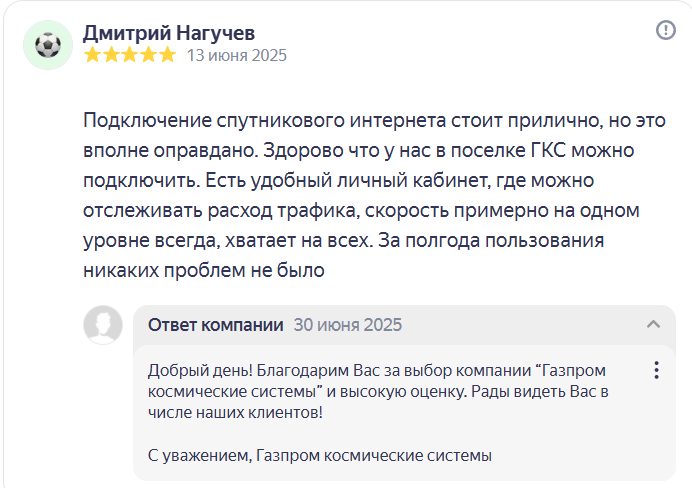Image resolution: width=692 pixels, height=488 pixels.
Task: Click the signature "С уважением, Газпром космические системы"
Action: coord(320,455)
